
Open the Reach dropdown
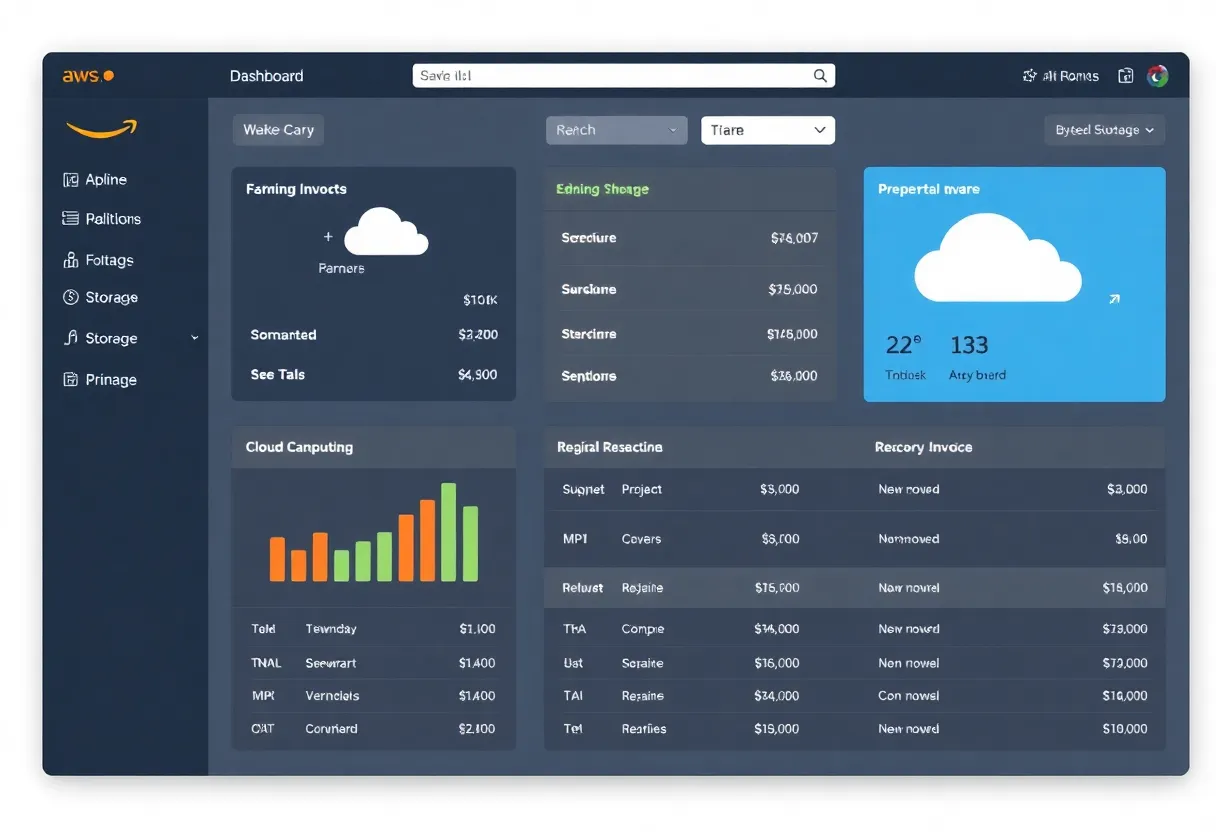click(x=616, y=130)
